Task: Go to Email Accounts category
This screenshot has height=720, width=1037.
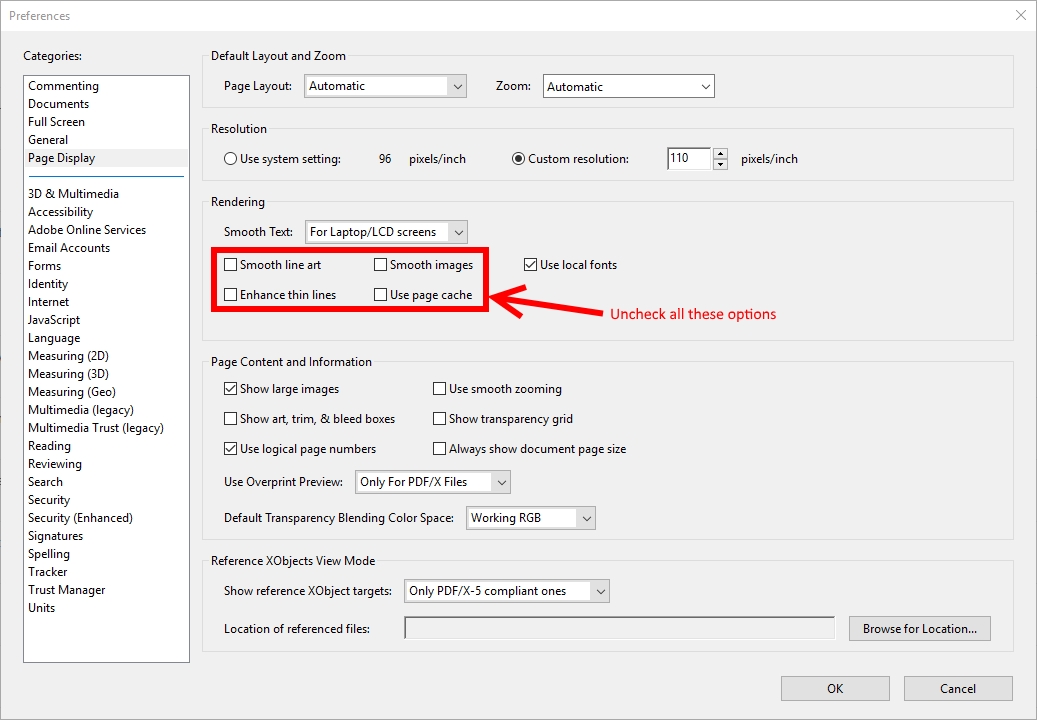Action: (69, 248)
